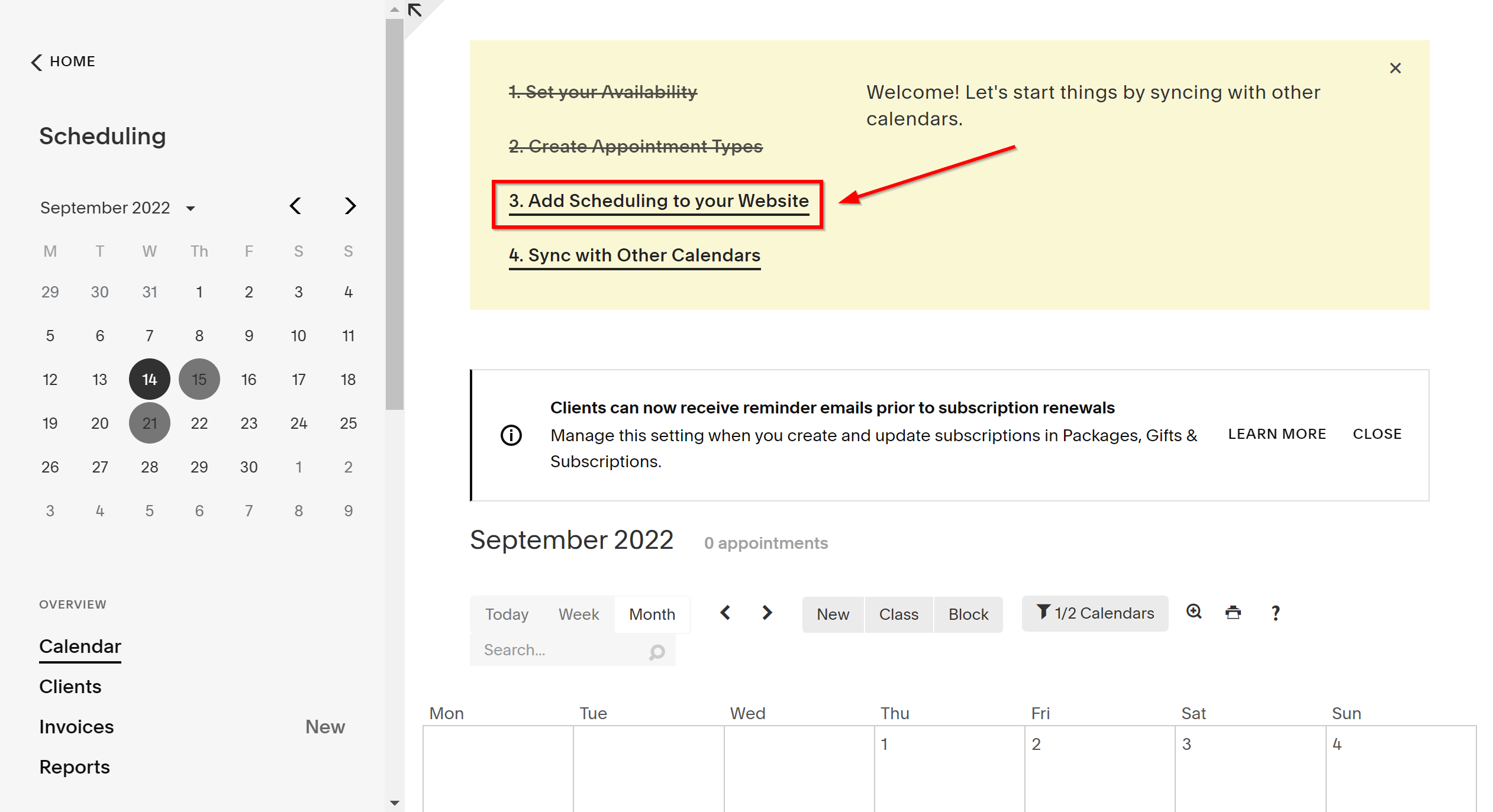Click the zoom in magnifier icon
The width and height of the screenshot is (1493, 812).
[1193, 614]
